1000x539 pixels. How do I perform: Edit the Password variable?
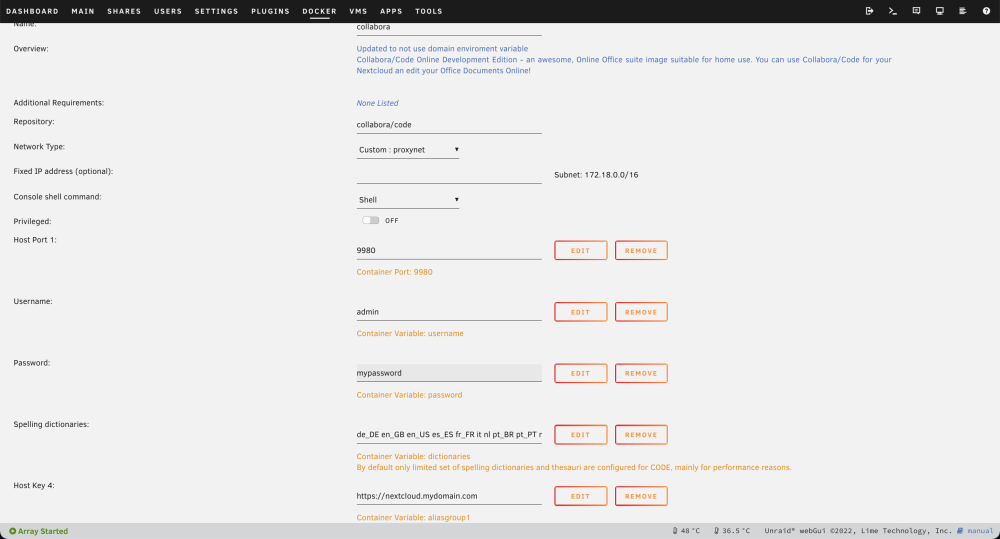point(580,373)
